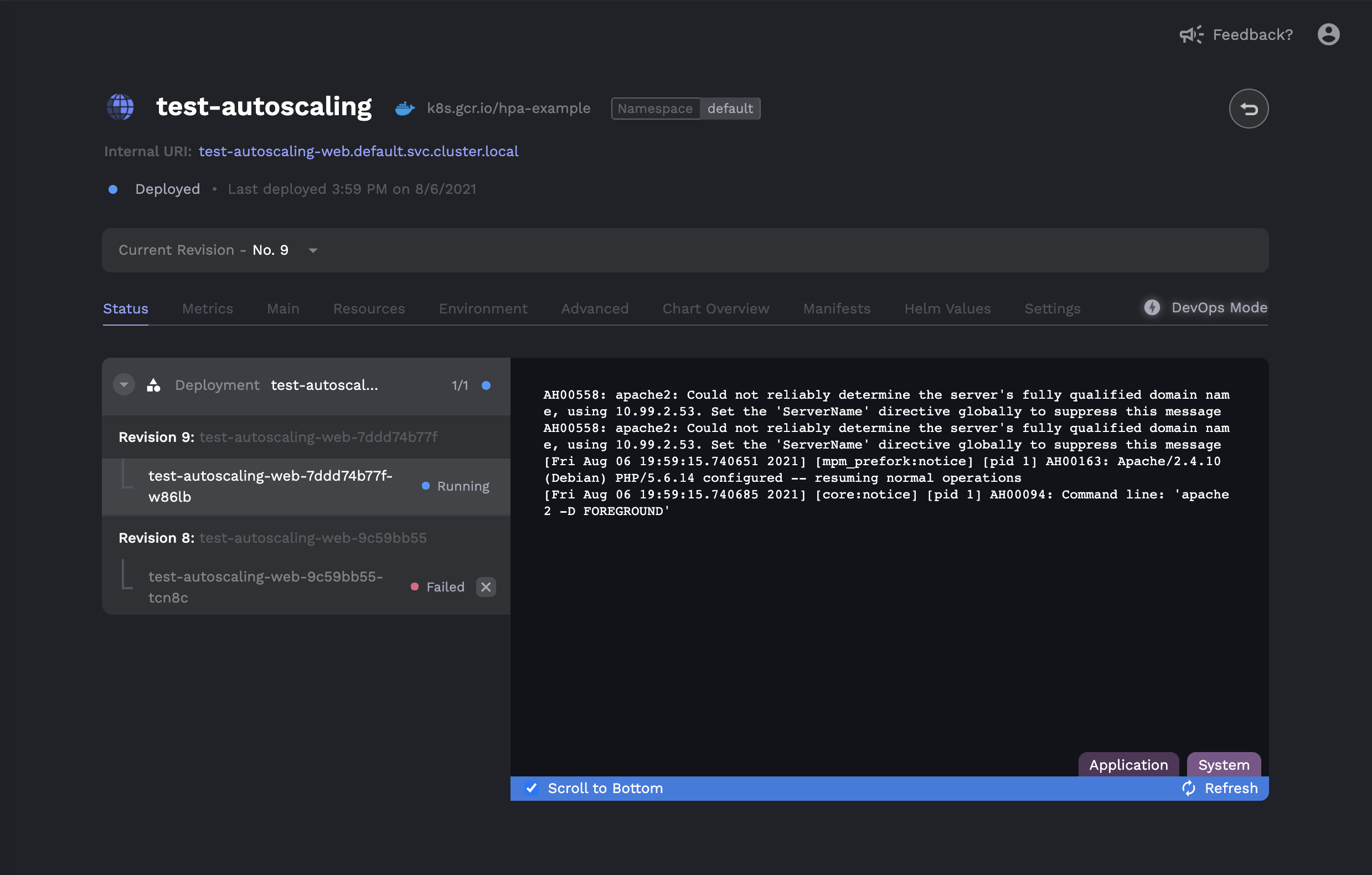Viewport: 1372px width, 875px height.
Task: Click the Docker whale icon
Action: (x=405, y=109)
